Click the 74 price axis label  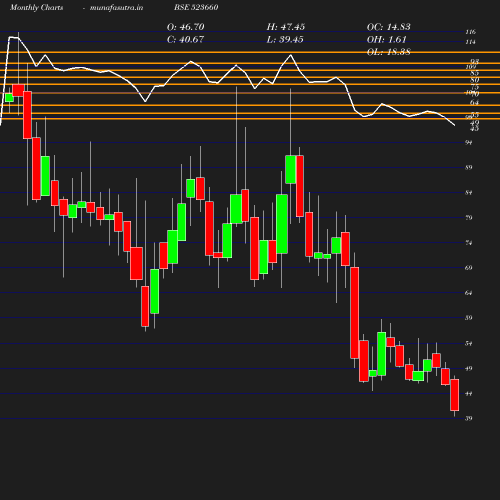[469, 243]
